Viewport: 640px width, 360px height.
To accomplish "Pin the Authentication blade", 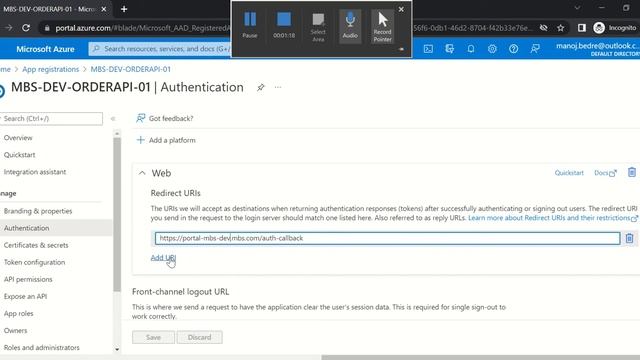I will point(260,87).
